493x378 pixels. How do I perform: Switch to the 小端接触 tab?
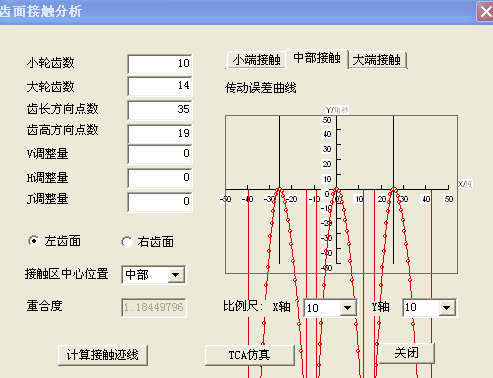[256, 60]
